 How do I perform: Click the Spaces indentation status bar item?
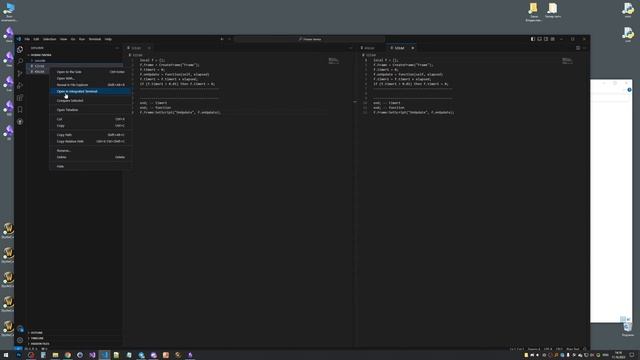tap(533, 349)
